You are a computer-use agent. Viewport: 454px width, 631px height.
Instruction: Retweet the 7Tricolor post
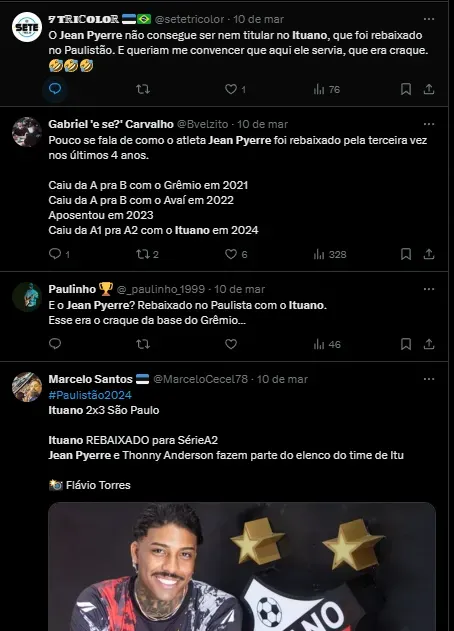tap(143, 89)
